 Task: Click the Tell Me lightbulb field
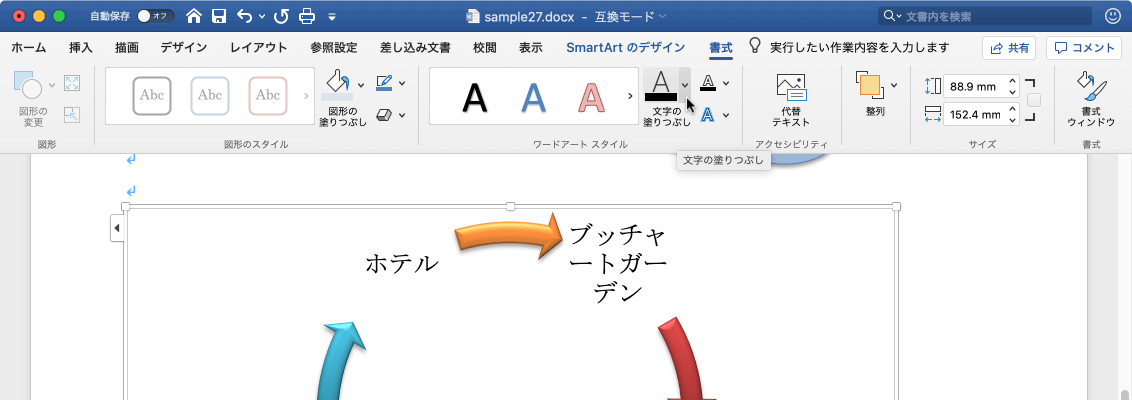point(849,48)
